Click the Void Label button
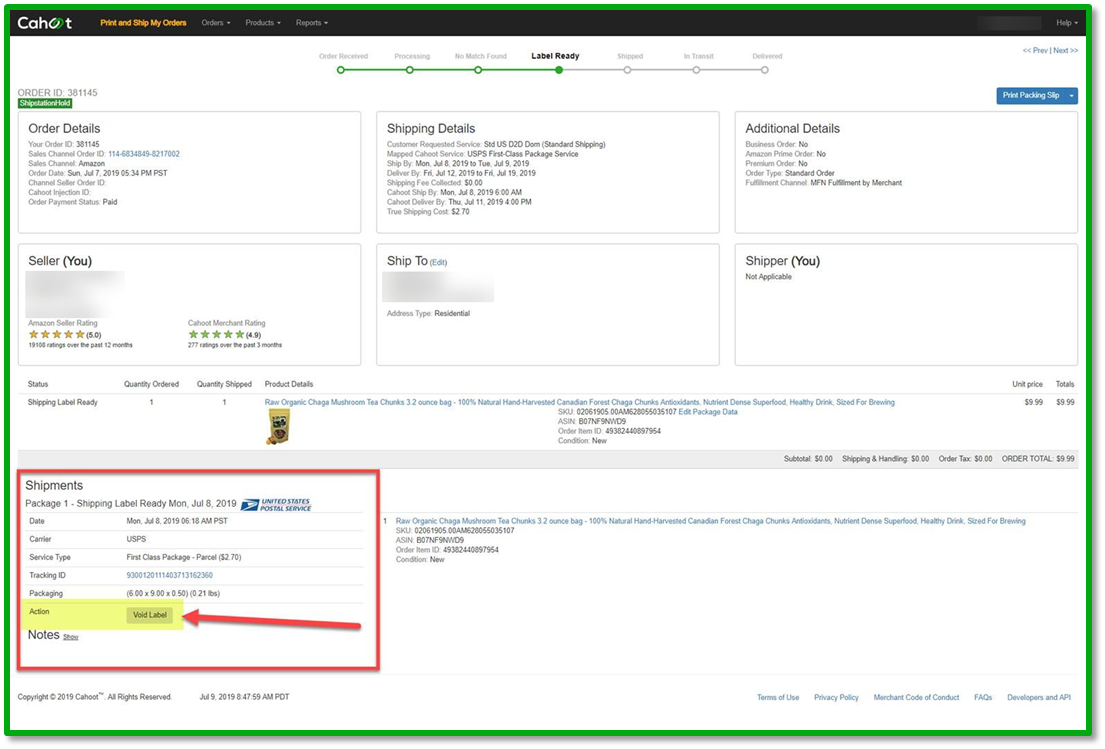 [149, 615]
